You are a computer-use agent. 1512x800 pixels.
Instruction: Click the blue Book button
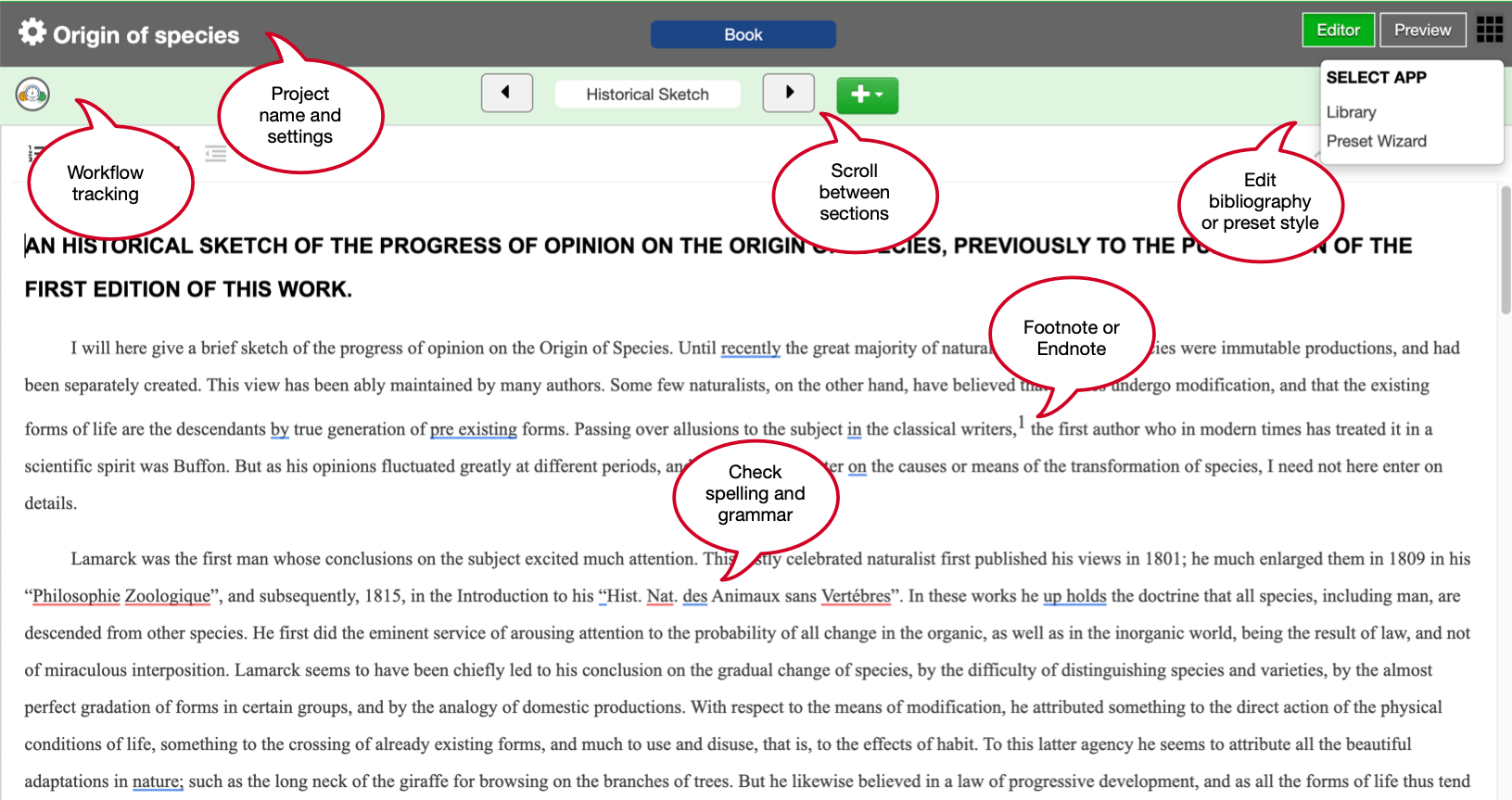click(x=743, y=34)
